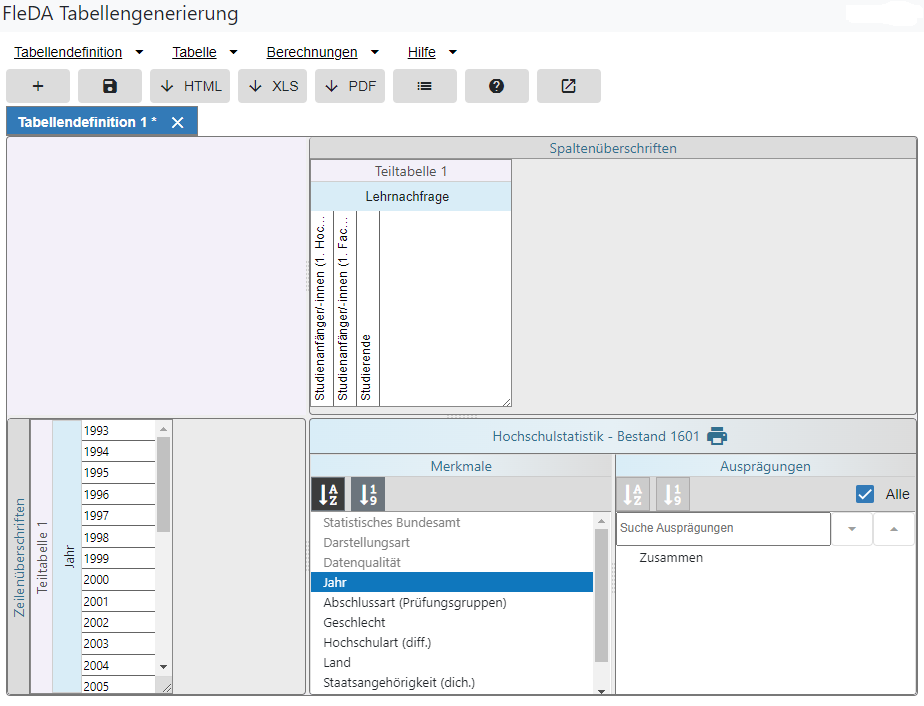
Task: Print Hochschulstatistik using the printer icon
Action: point(717,436)
